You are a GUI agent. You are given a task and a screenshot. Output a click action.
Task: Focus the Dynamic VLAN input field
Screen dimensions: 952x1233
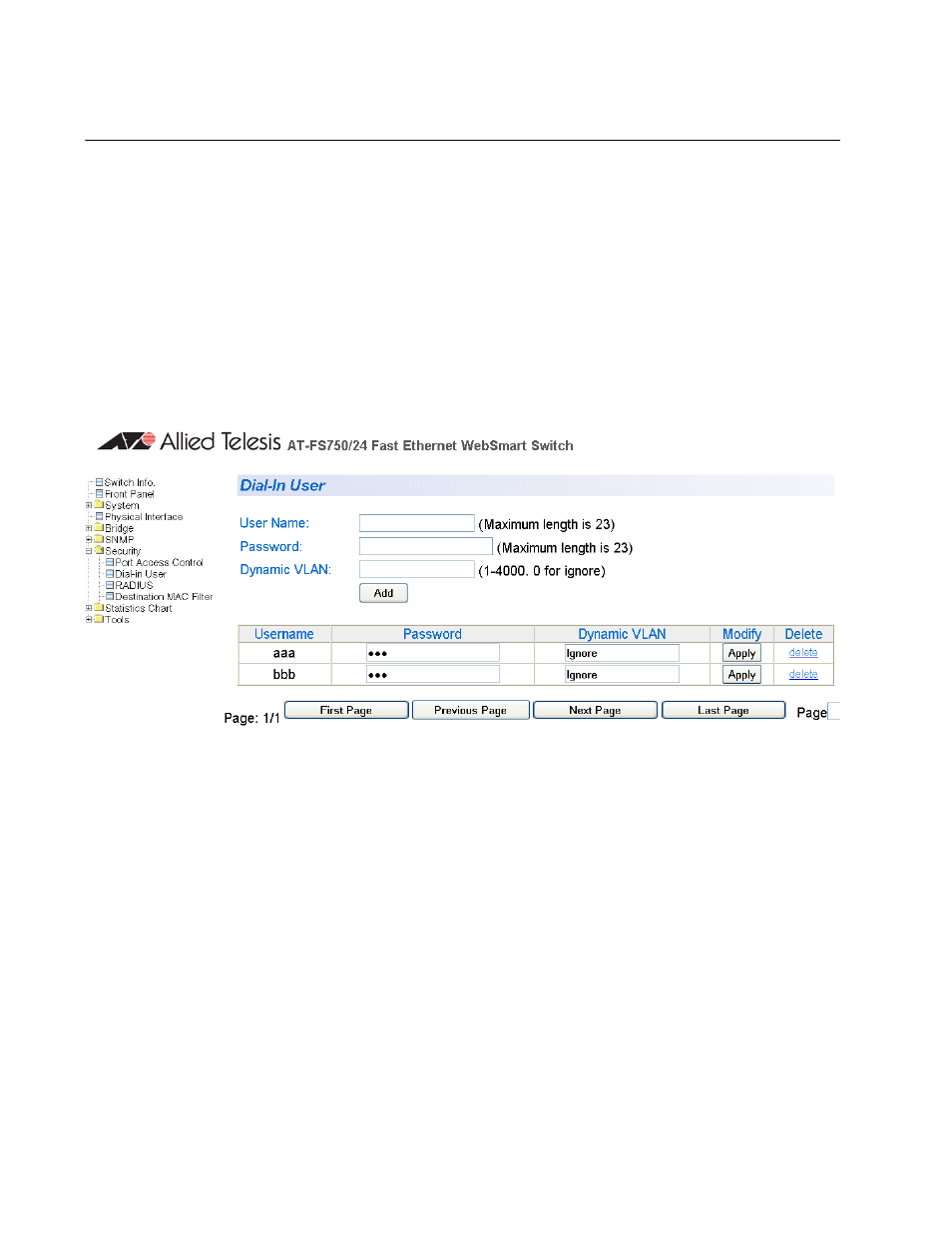(417, 569)
